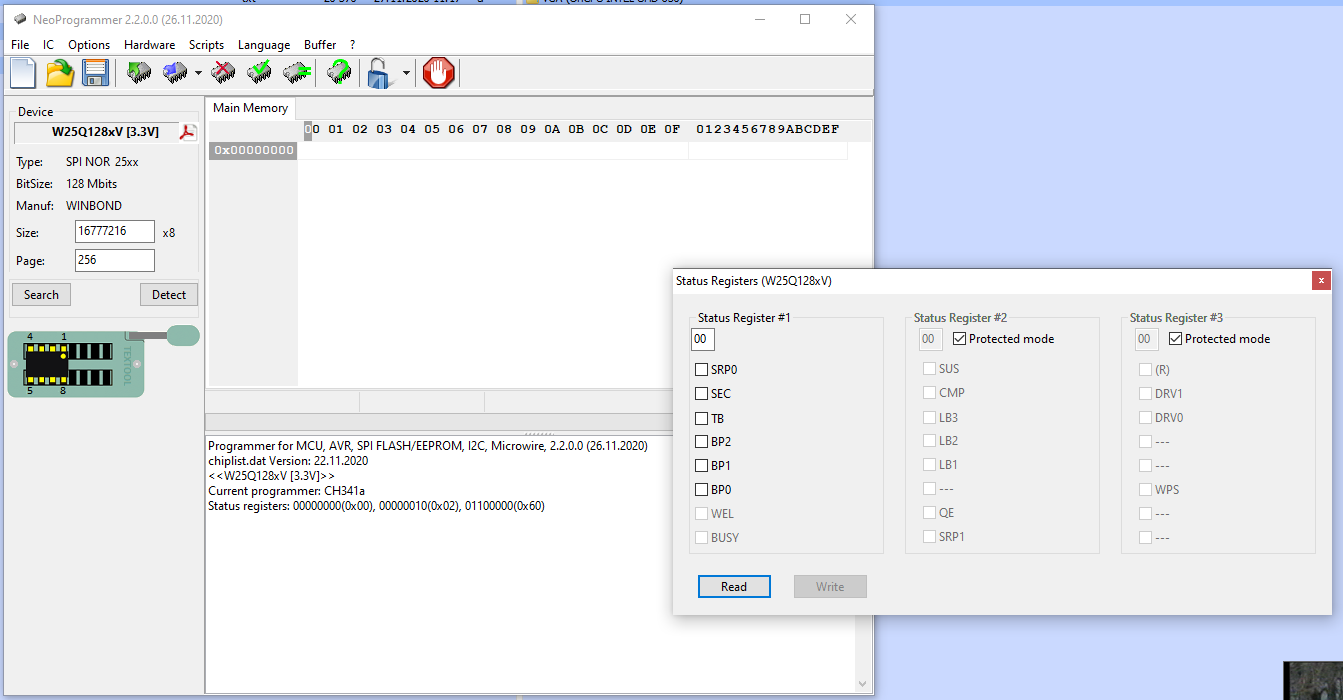Read IC using the green-arrow chip icon
The image size is (1343, 700).
point(139,73)
